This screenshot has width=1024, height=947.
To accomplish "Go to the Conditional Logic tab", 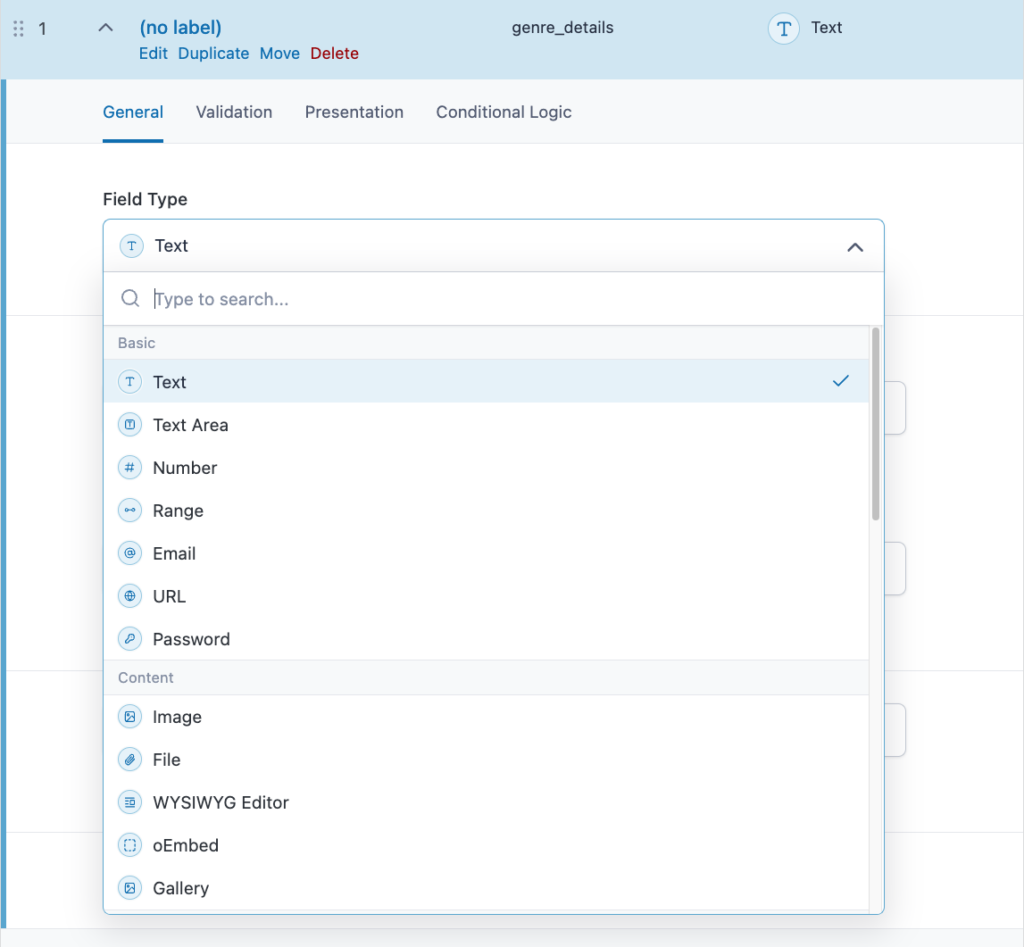I will 503,112.
